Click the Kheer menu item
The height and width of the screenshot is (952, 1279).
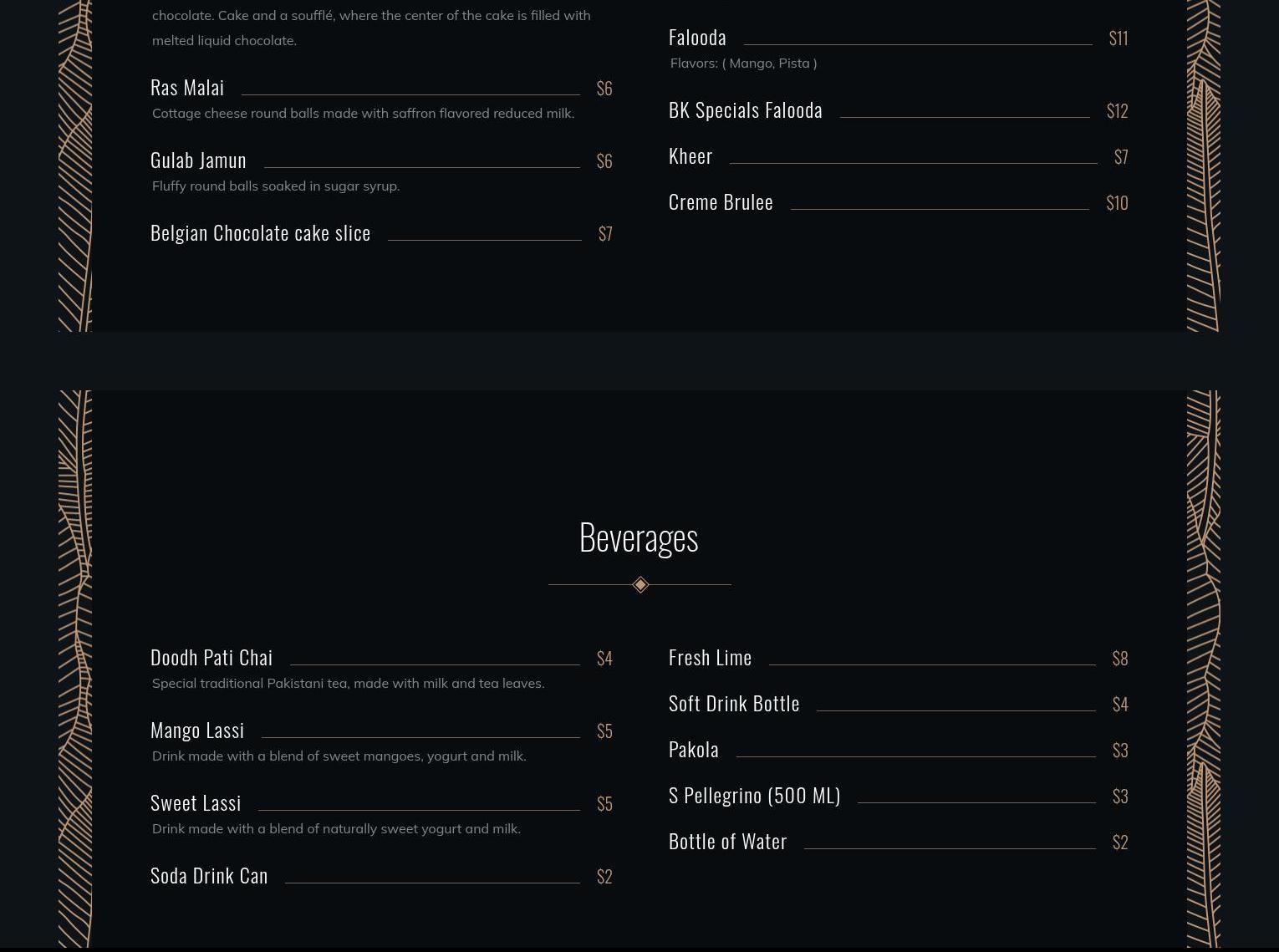tap(690, 156)
